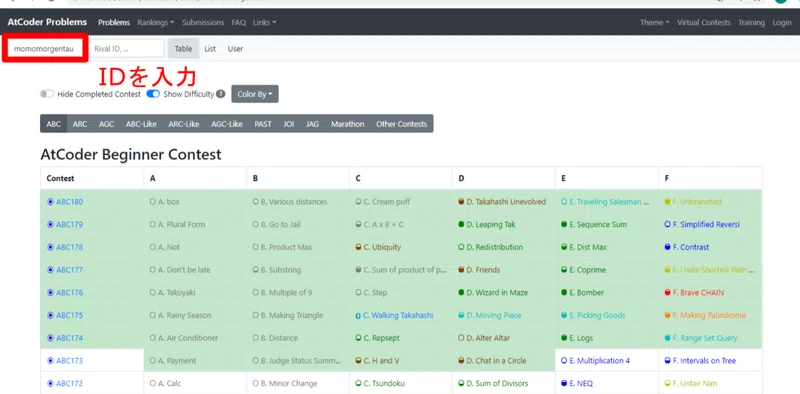800x394 pixels.
Task: Open the Submissions page
Action: click(203, 22)
